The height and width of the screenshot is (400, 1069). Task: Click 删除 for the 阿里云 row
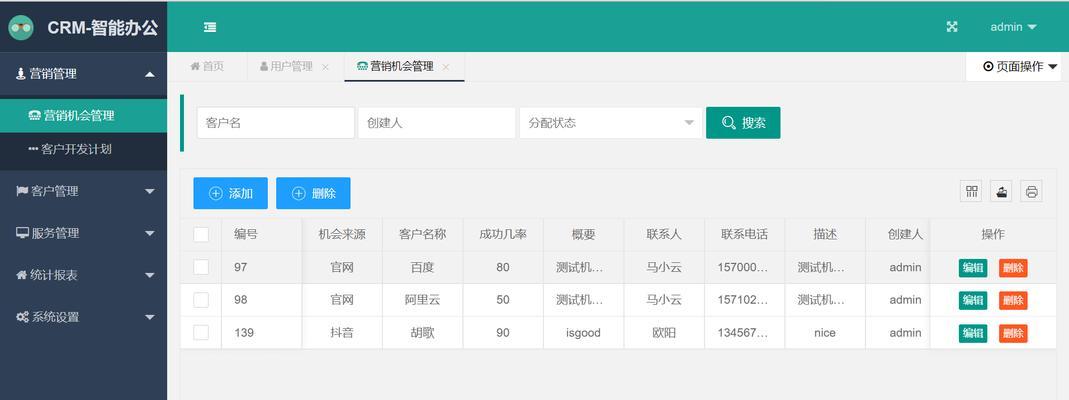click(1013, 301)
